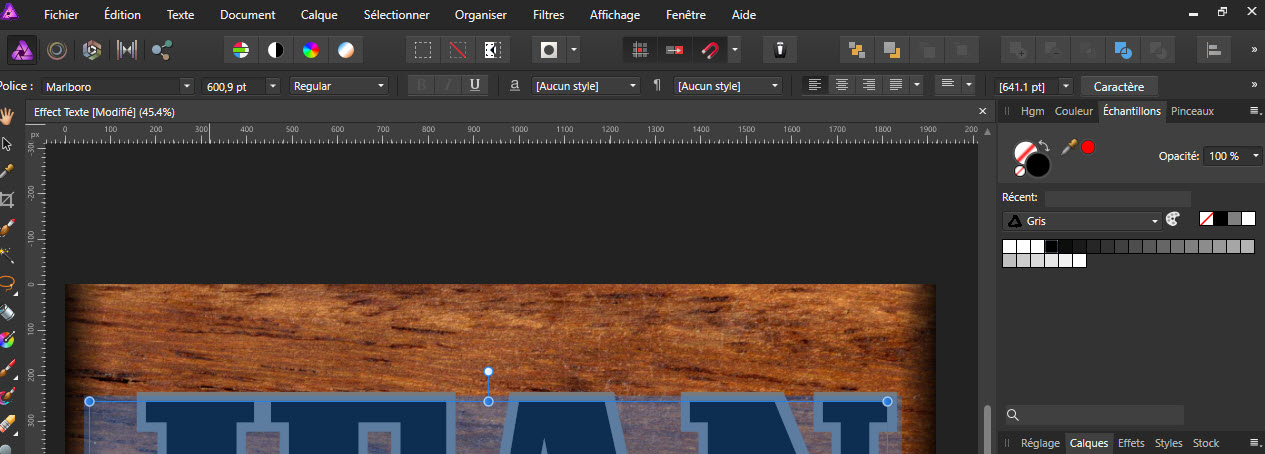Switch to the Hgm panel tab
The height and width of the screenshot is (454, 1265).
1033,111
